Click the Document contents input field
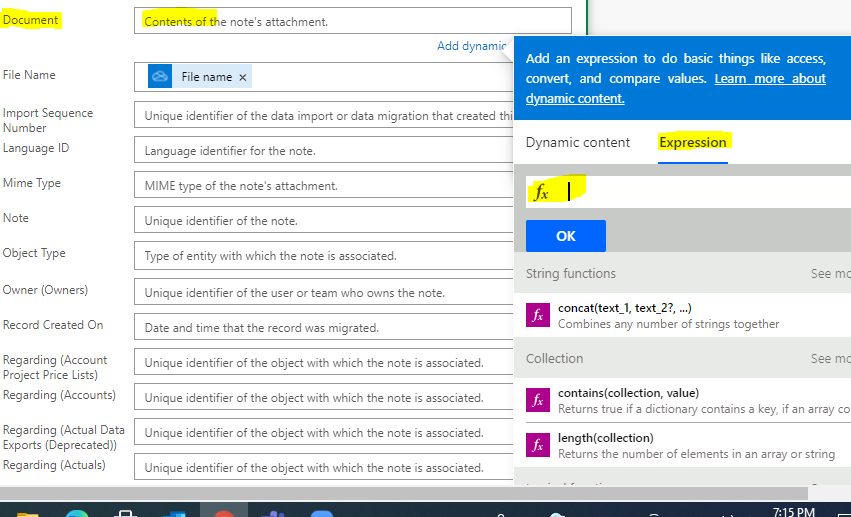 tap(353, 21)
